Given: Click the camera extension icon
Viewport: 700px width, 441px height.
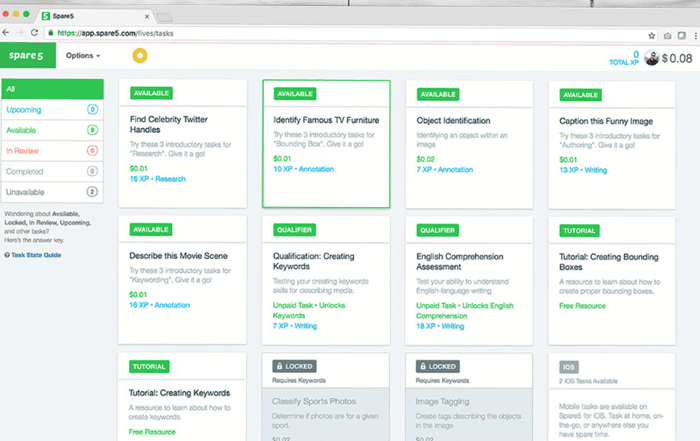Looking at the screenshot, I should pyautogui.click(x=667, y=36).
